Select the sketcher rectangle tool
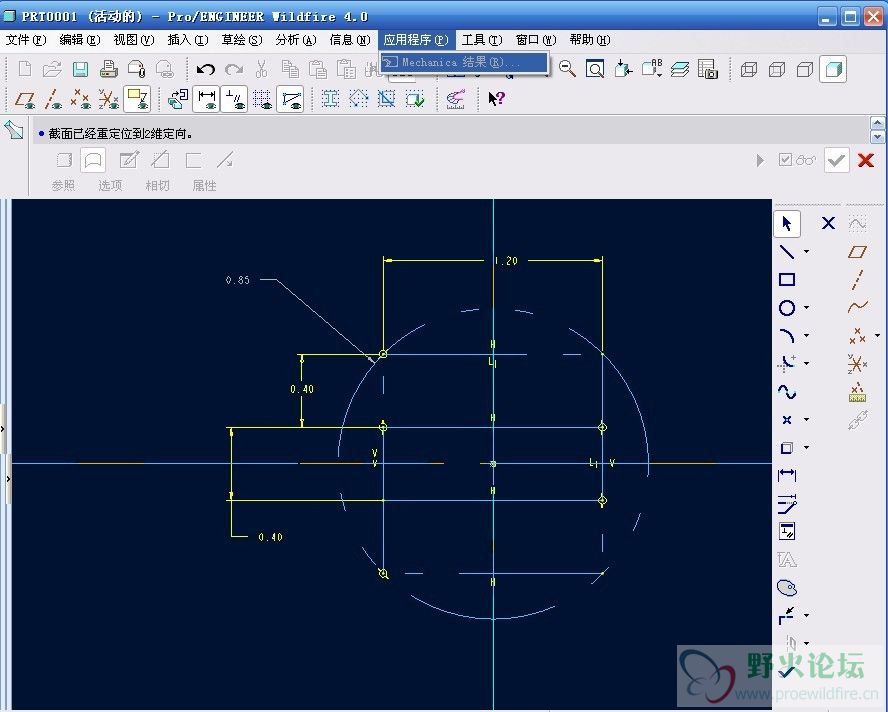This screenshot has width=888, height=712. 787,279
